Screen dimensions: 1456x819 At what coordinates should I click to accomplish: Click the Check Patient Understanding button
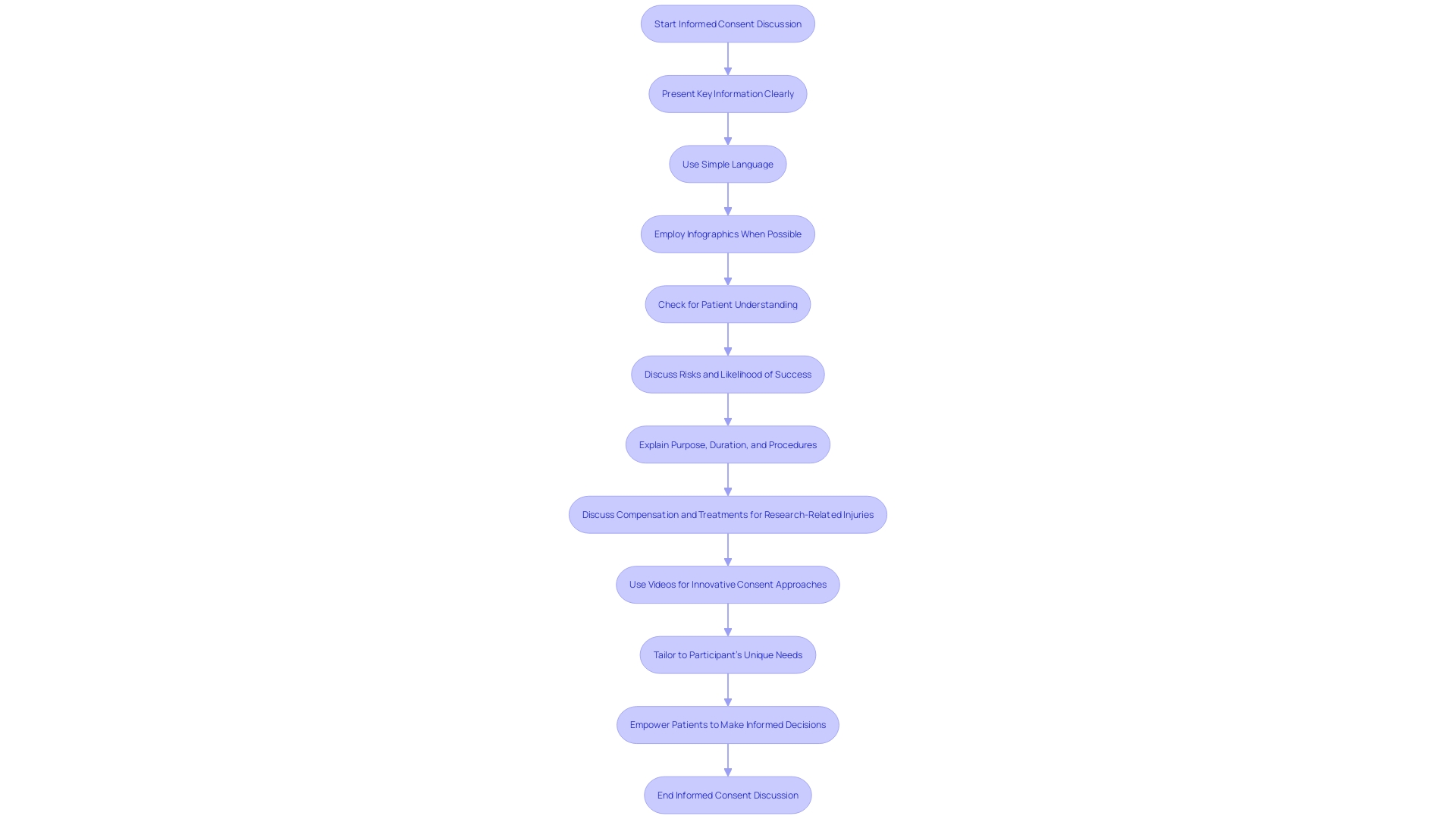(727, 304)
